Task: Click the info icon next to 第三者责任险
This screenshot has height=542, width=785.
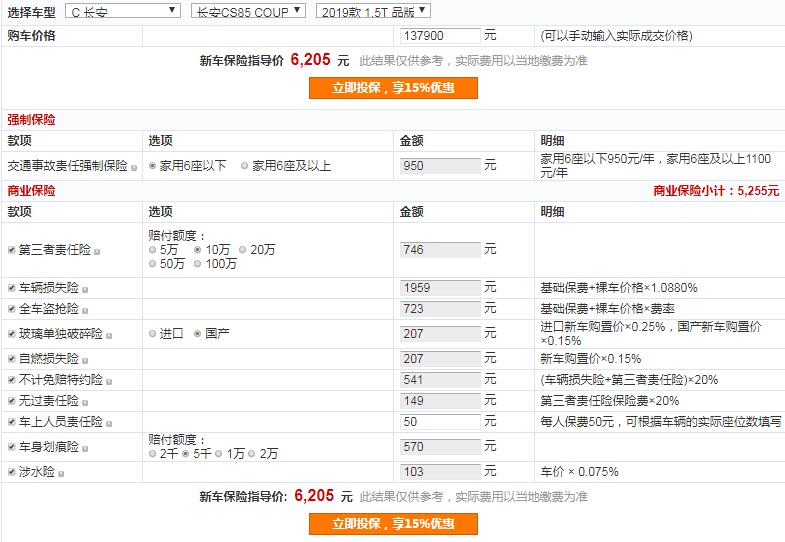Action: coord(97,251)
